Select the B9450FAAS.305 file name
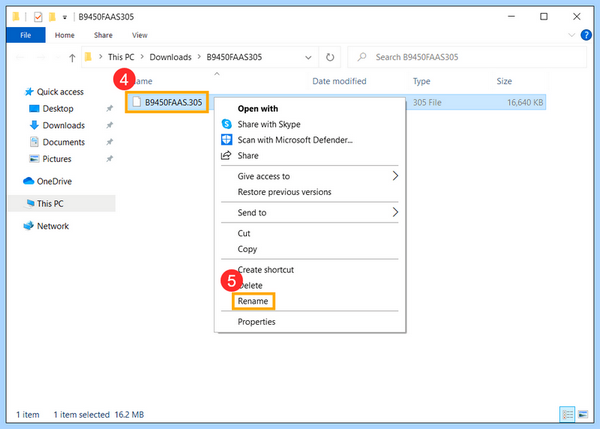The height and width of the screenshot is (429, 600). (x=173, y=102)
